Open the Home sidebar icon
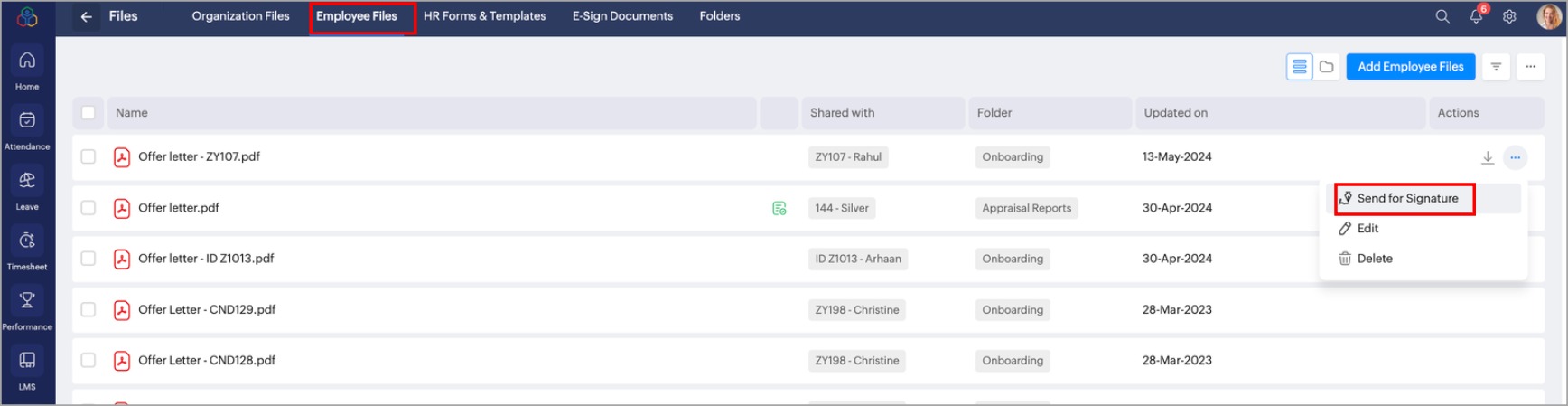Image resolution: width=1568 pixels, height=406 pixels. (27, 61)
